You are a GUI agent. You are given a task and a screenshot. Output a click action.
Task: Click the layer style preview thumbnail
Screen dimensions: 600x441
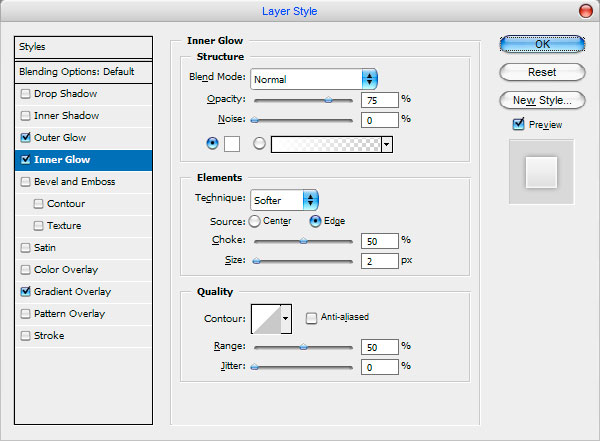click(x=541, y=175)
